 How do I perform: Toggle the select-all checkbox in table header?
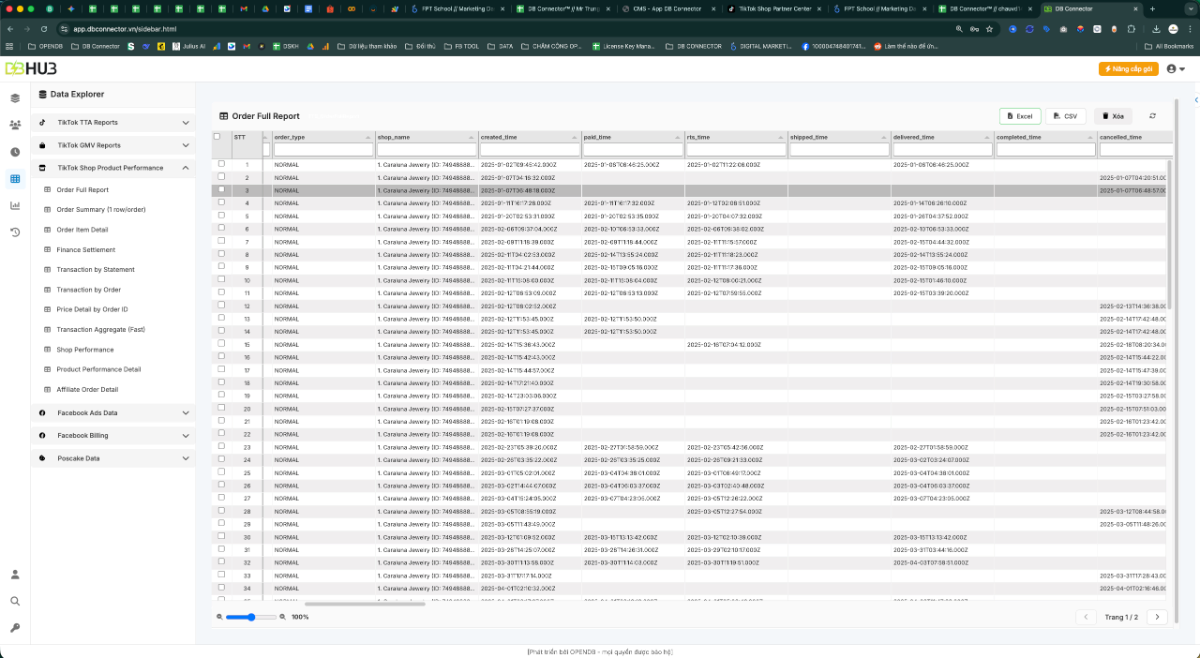click(217, 137)
